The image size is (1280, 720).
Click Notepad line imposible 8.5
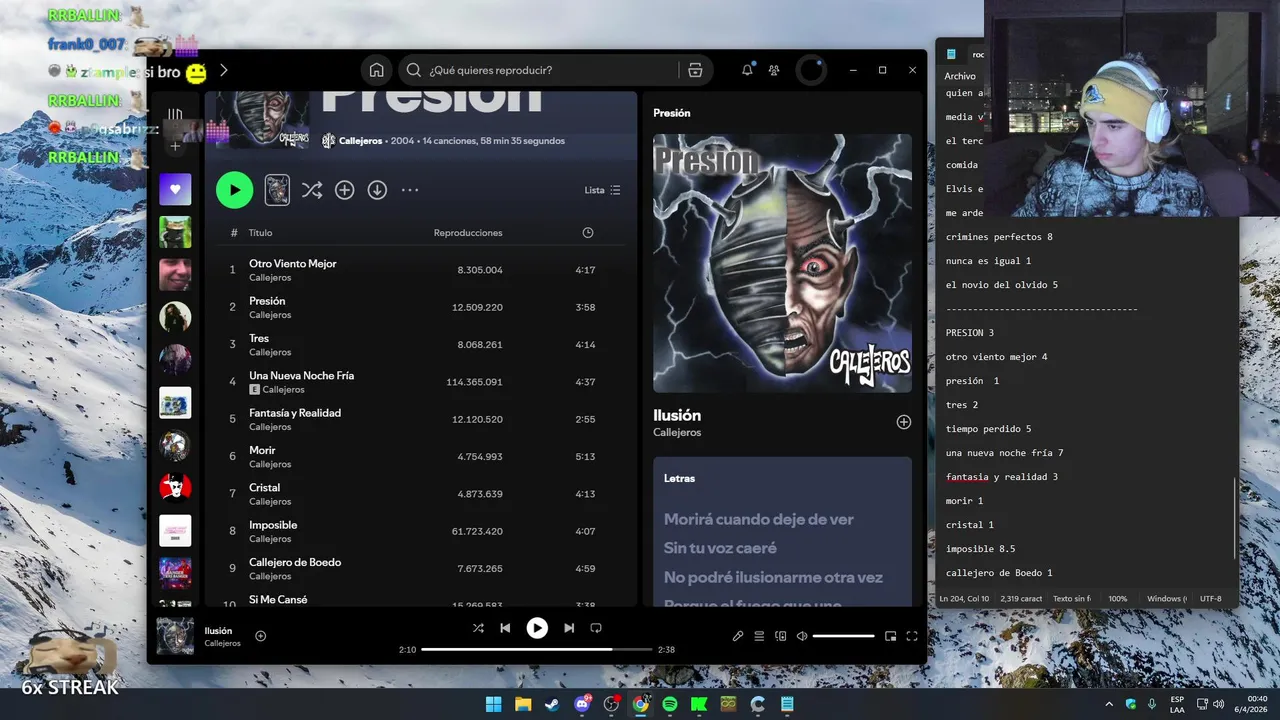(x=980, y=549)
